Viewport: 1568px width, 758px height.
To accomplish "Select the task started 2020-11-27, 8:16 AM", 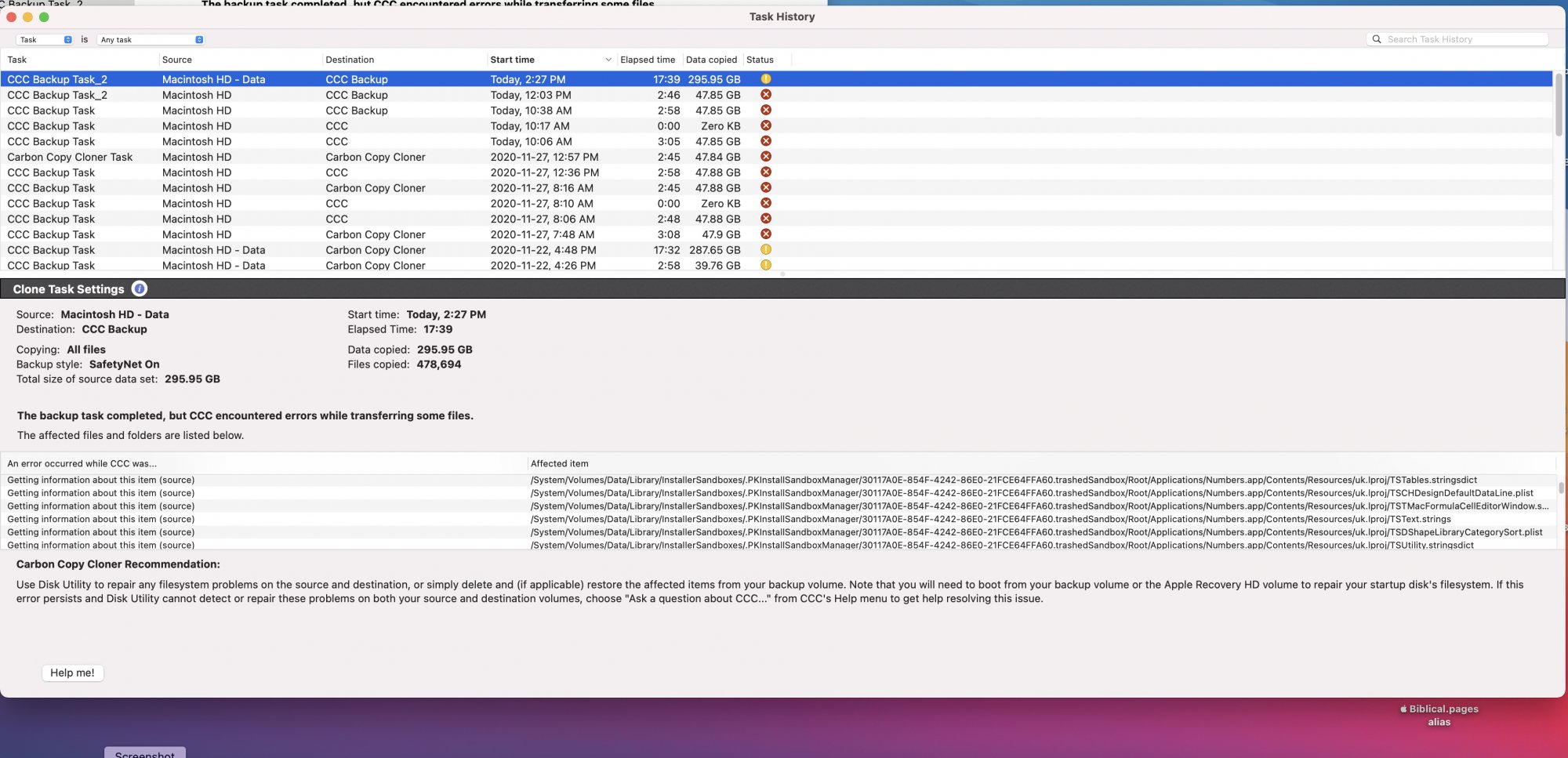I will 776,188.
